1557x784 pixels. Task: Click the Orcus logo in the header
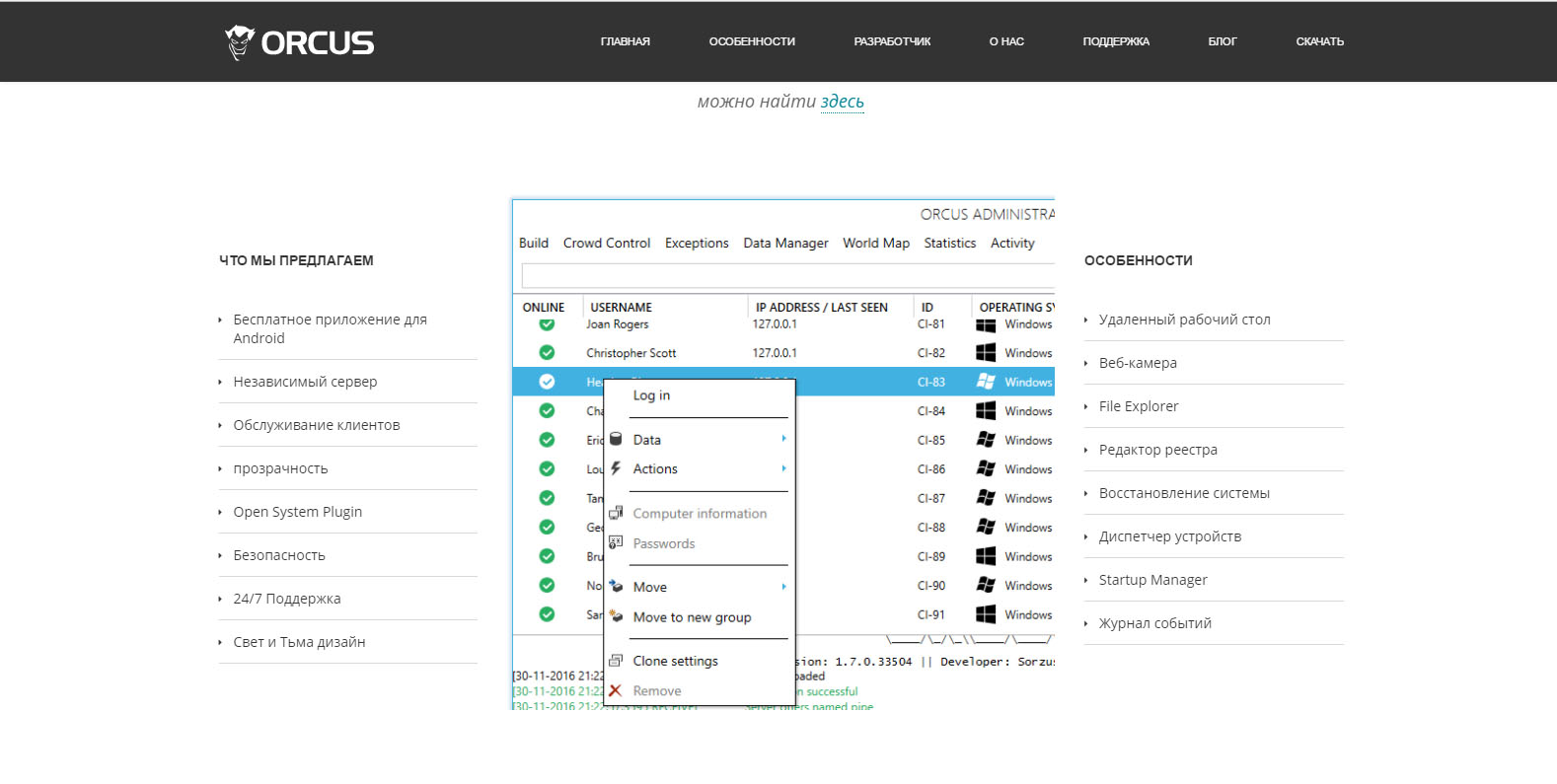(x=299, y=42)
